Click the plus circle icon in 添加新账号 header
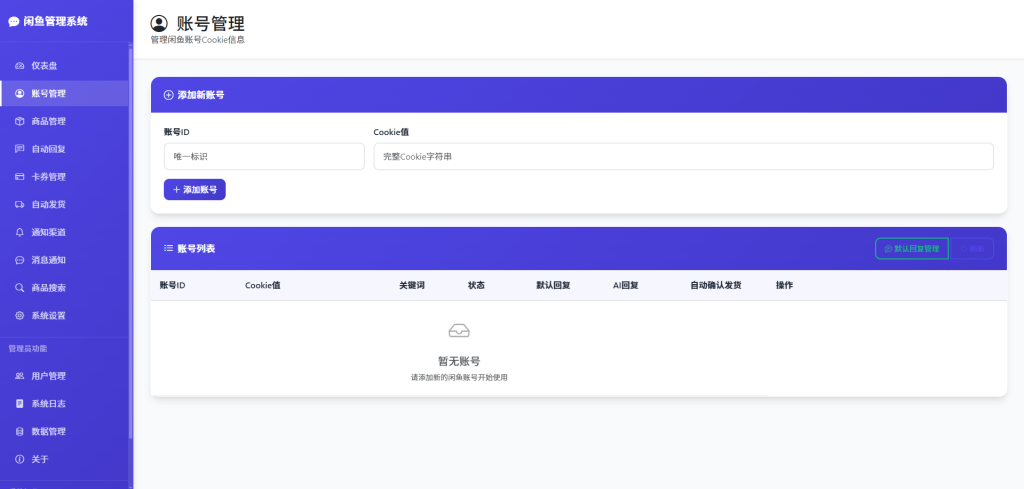The image size is (1024, 489). pos(168,95)
